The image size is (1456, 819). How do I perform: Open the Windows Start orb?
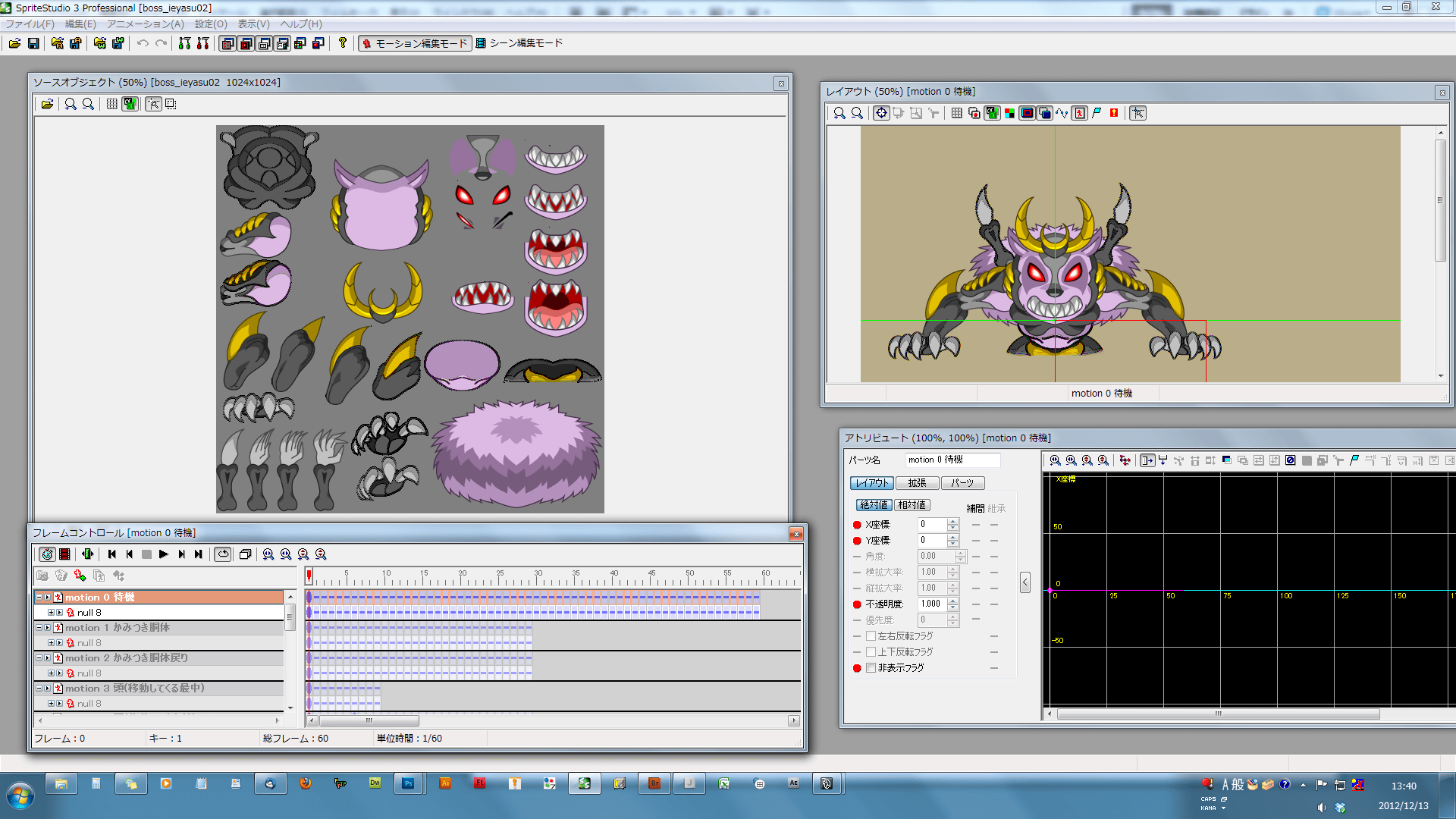20,796
